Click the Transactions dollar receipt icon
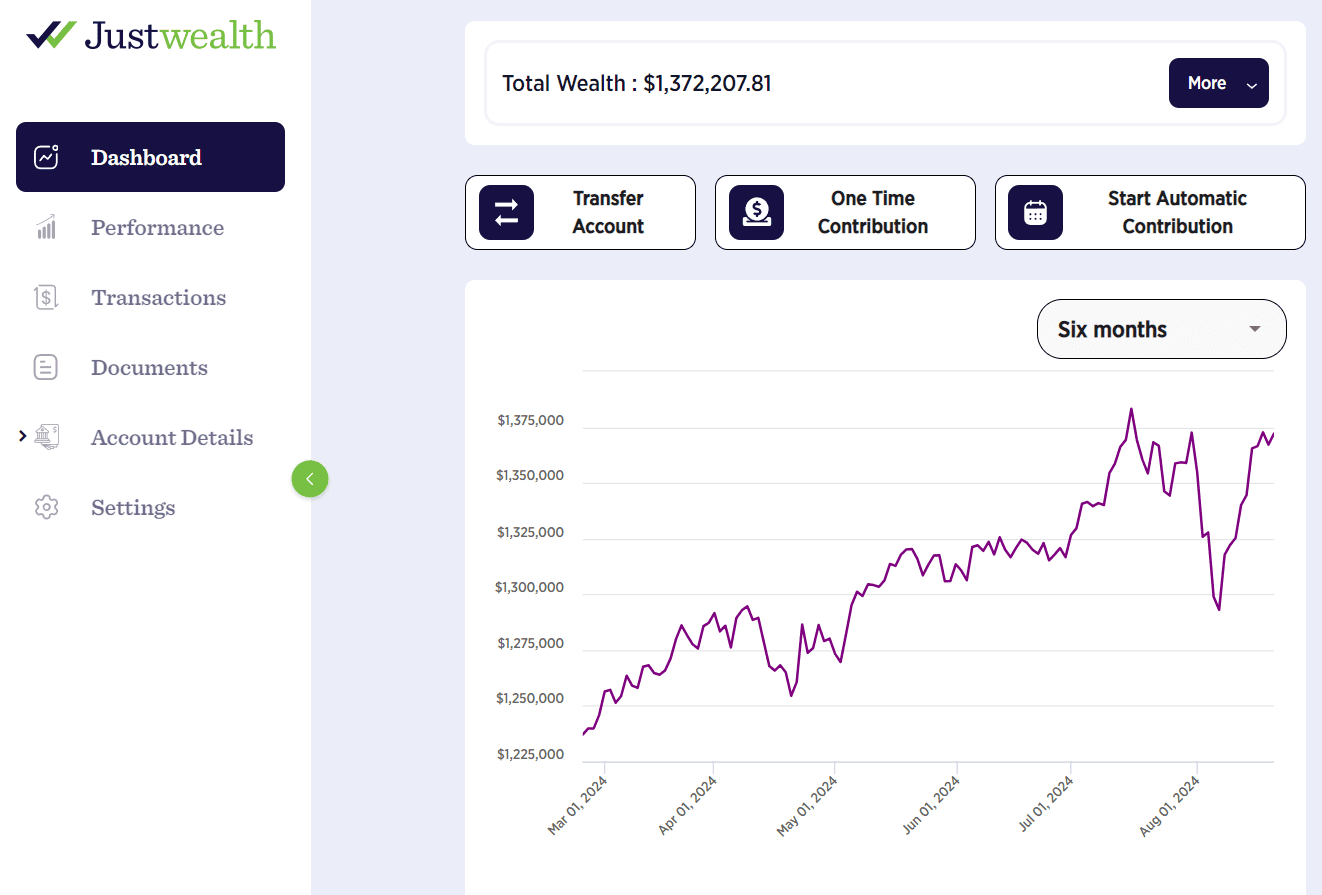Screen dimensions: 1322x895 pos(46,297)
